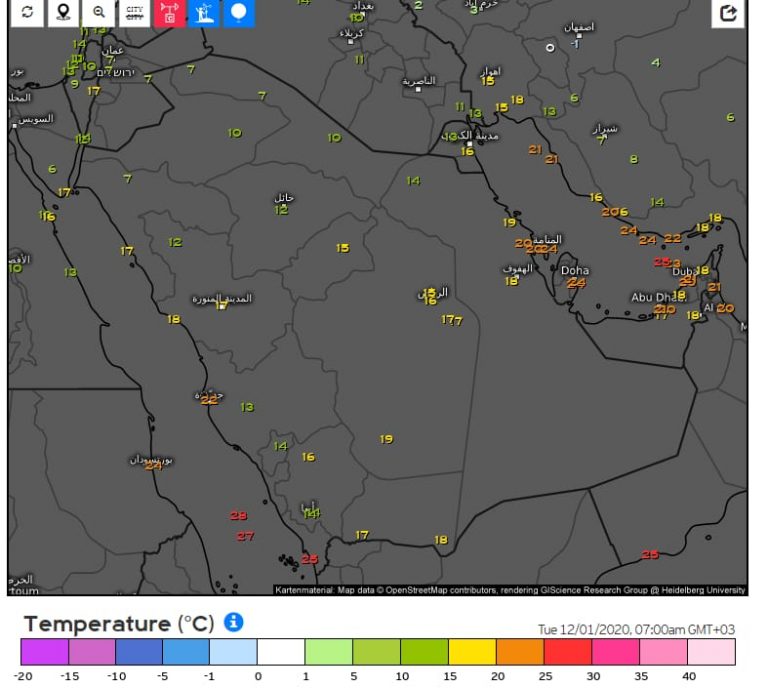Click the Temperature (°C) heading
This screenshot has width=768, height=688.
119,624
